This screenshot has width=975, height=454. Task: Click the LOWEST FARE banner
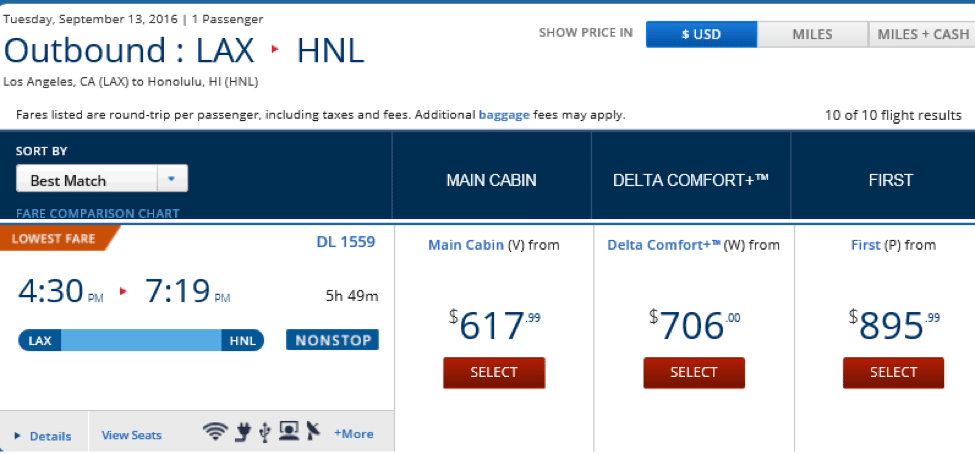coord(57,238)
